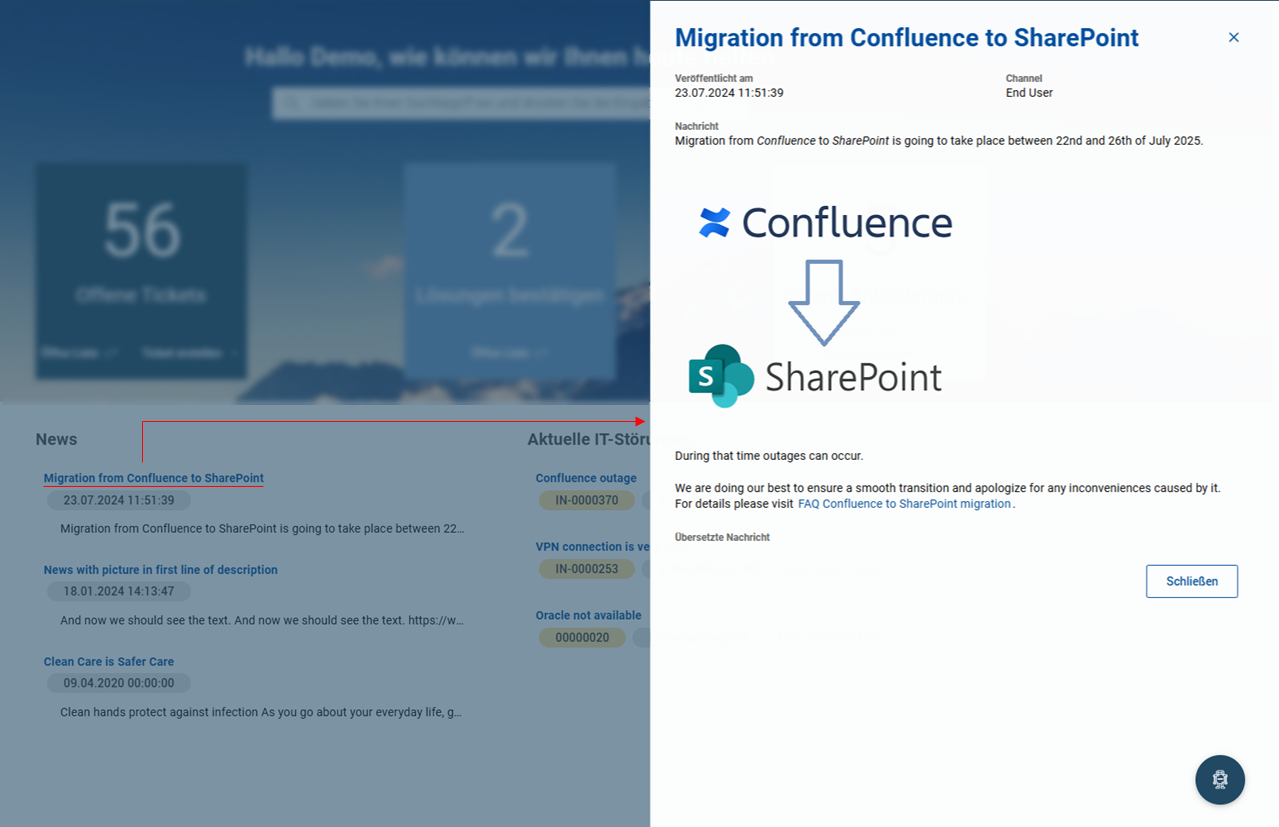This screenshot has height=827, width=1279.
Task: Open the Oracle not available incident link
Action: pyautogui.click(x=588, y=615)
